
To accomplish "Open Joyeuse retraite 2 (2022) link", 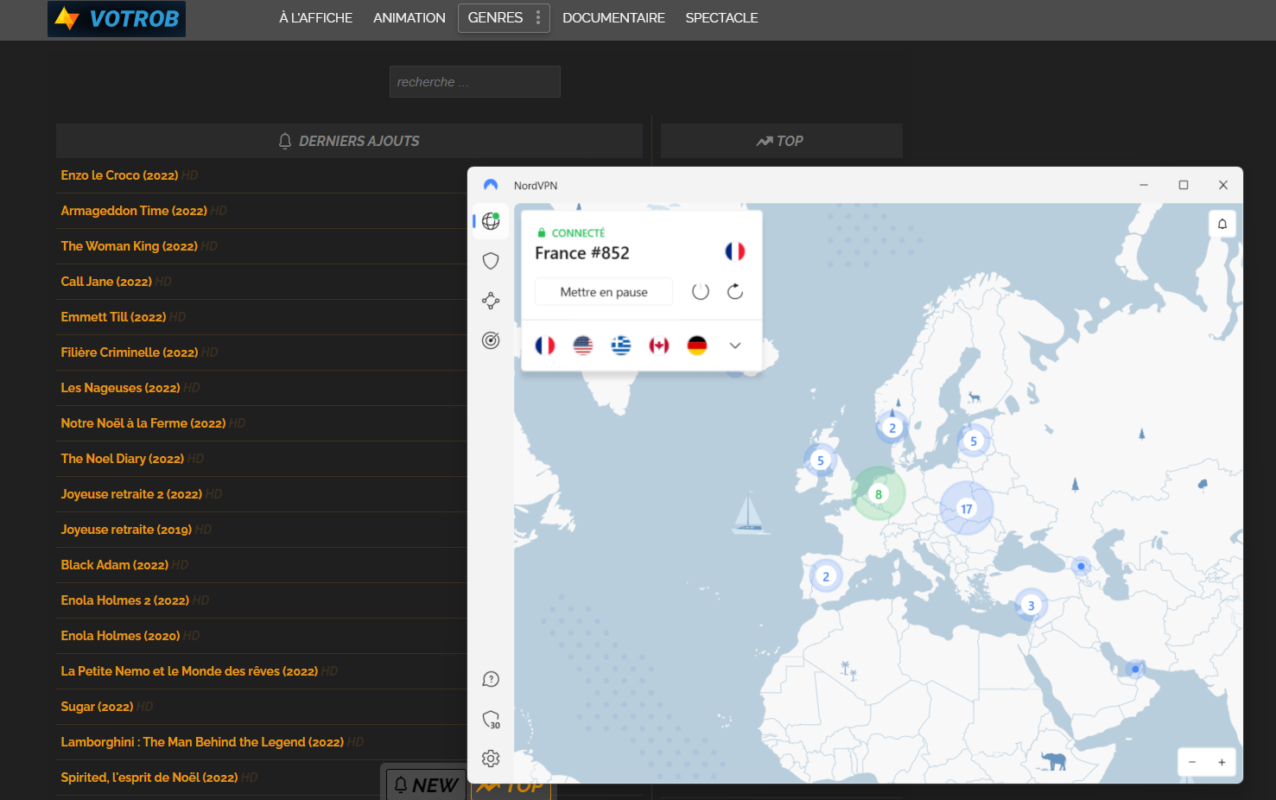I will [x=131, y=494].
